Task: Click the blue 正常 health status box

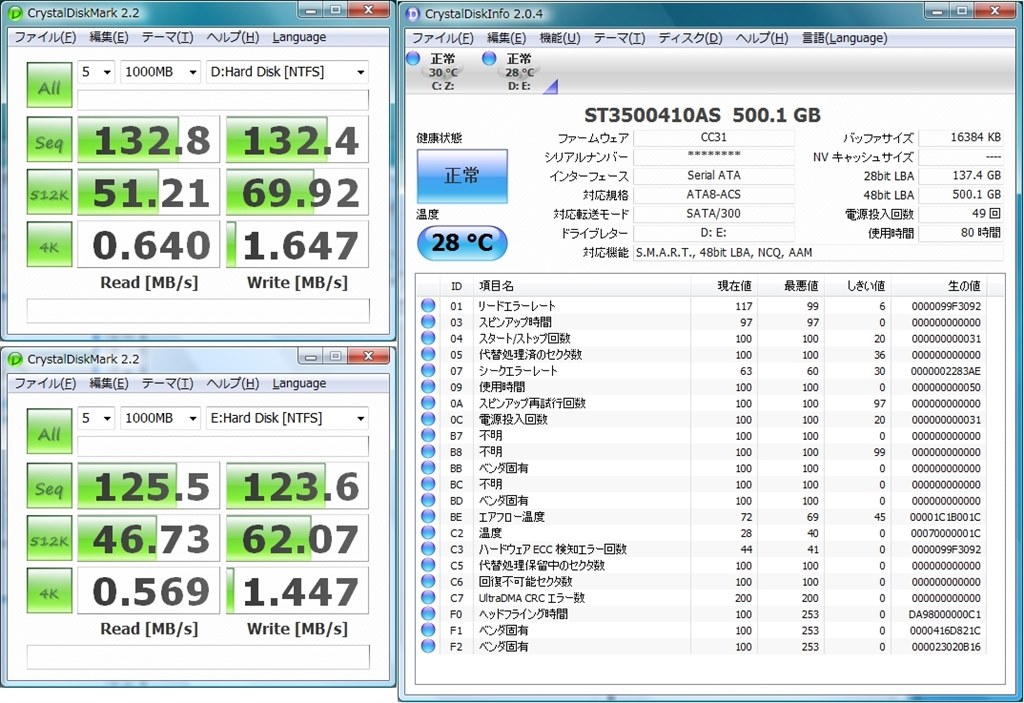Action: click(x=462, y=176)
